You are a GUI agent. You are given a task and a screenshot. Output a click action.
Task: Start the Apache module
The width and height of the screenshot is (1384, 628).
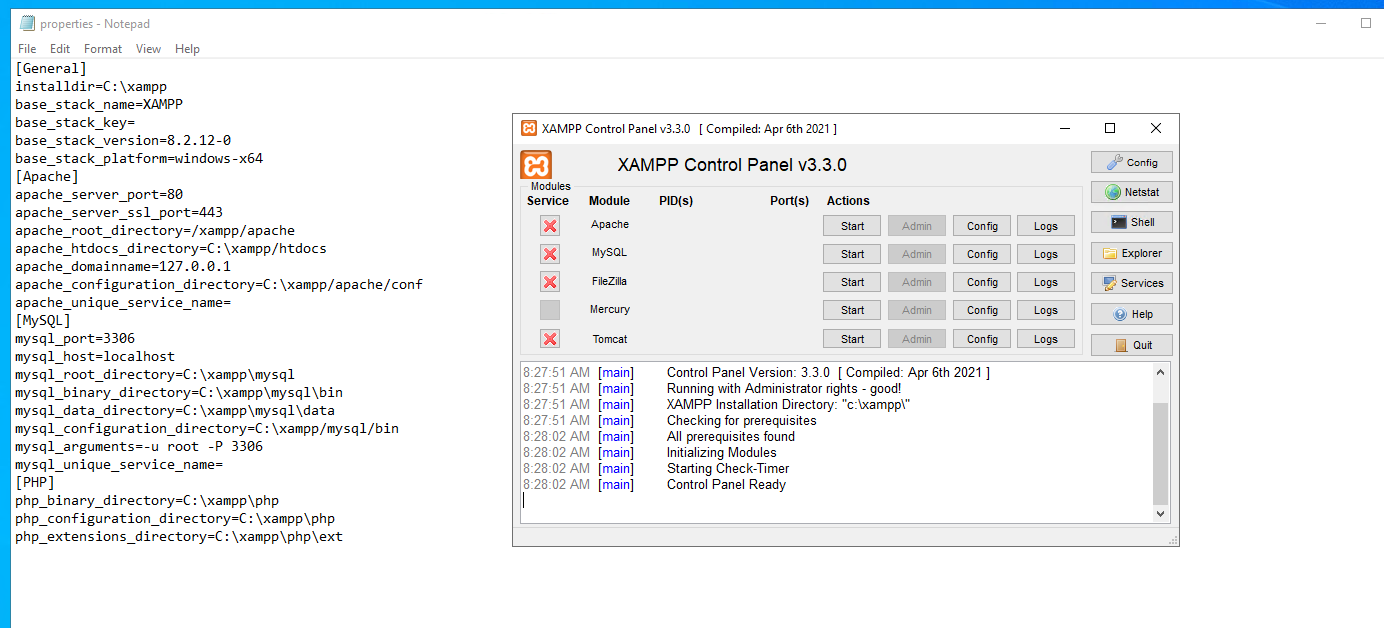[852, 226]
